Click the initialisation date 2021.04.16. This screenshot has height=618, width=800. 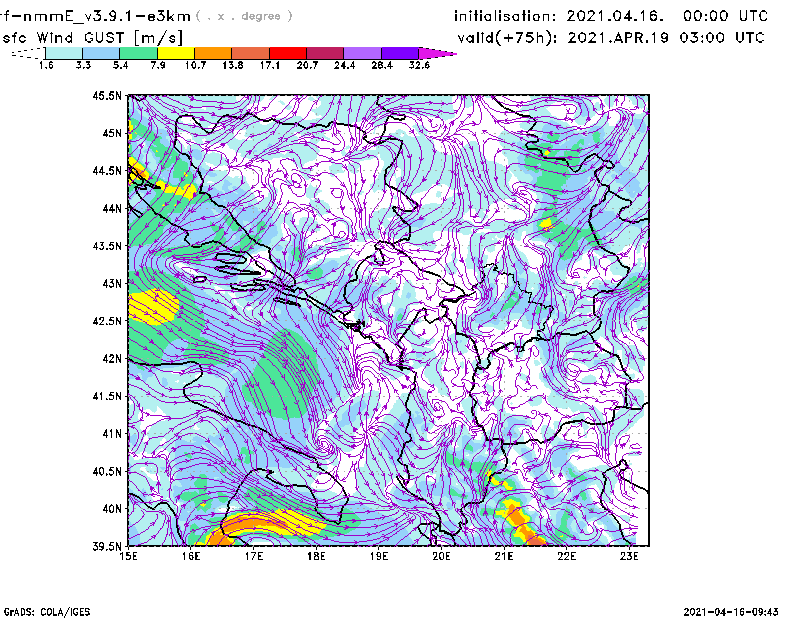click(615, 16)
